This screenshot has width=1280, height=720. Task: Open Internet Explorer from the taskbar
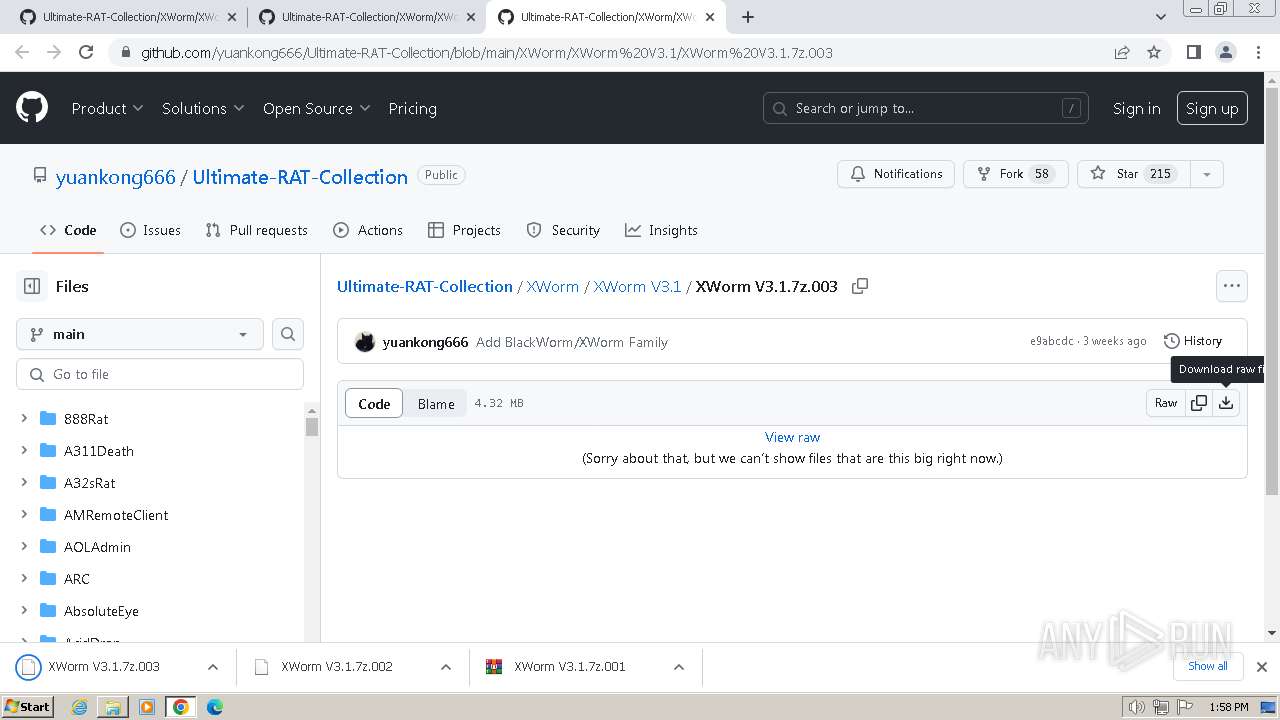point(79,707)
